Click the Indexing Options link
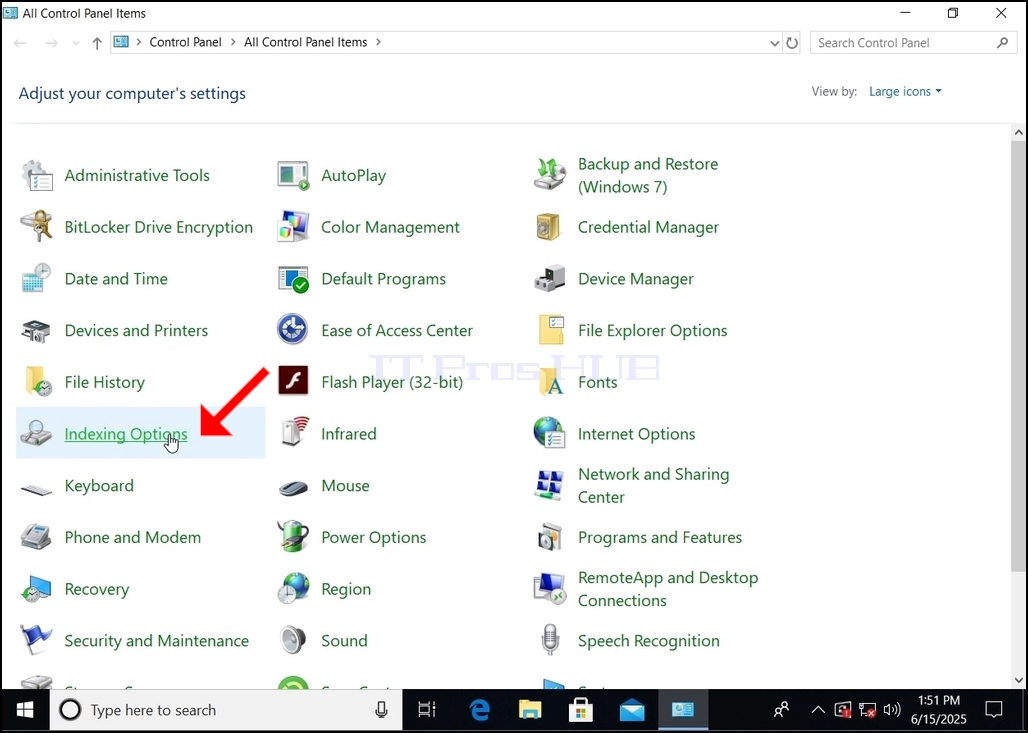The image size is (1028, 733). (x=126, y=433)
